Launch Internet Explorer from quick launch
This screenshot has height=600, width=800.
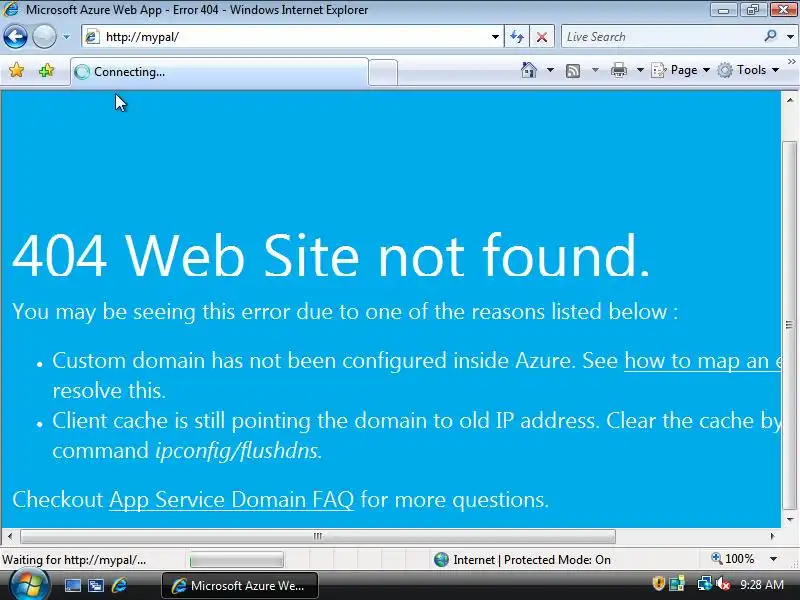pyautogui.click(x=119, y=585)
